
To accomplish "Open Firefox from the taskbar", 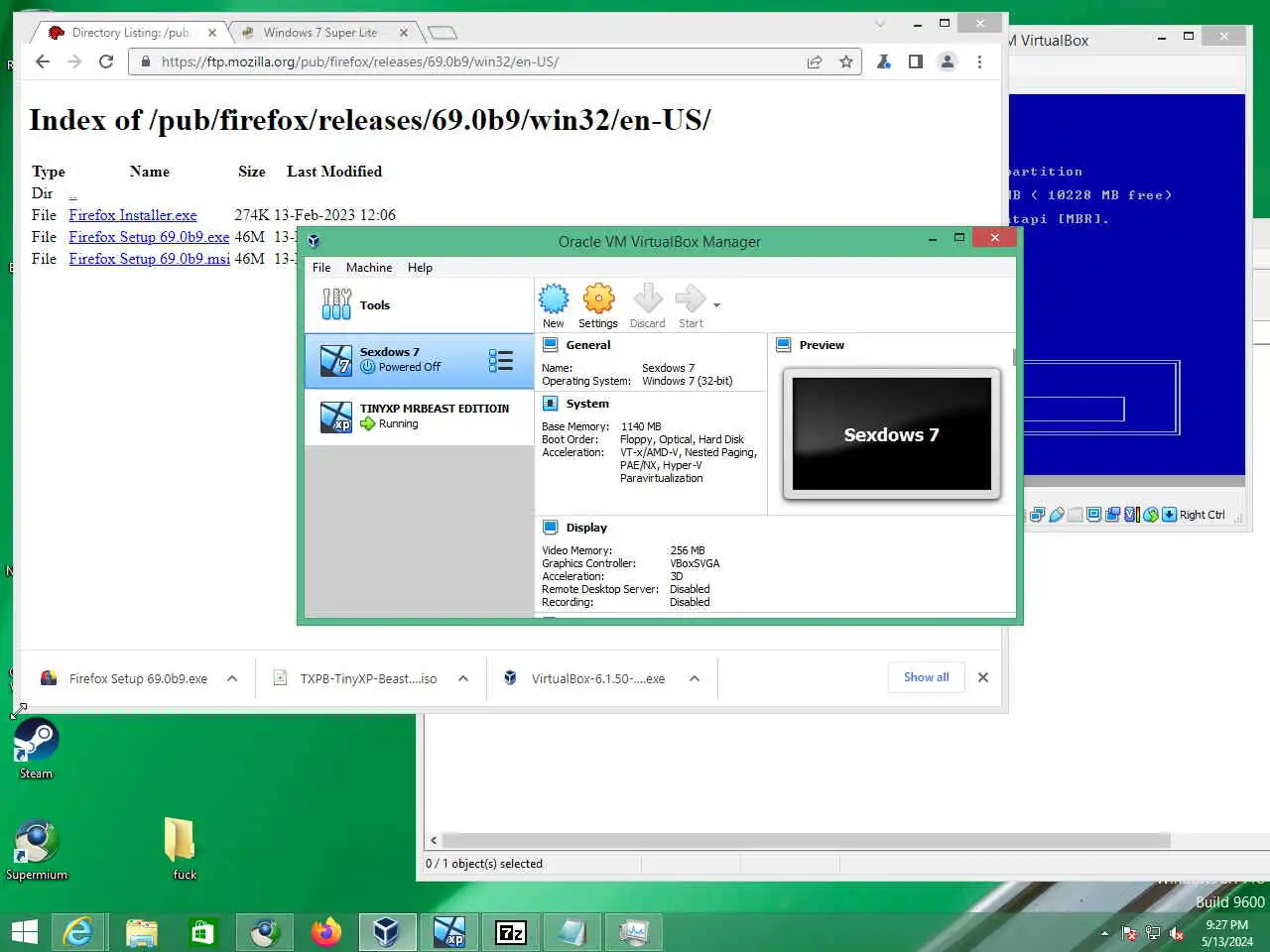I will coord(325,932).
